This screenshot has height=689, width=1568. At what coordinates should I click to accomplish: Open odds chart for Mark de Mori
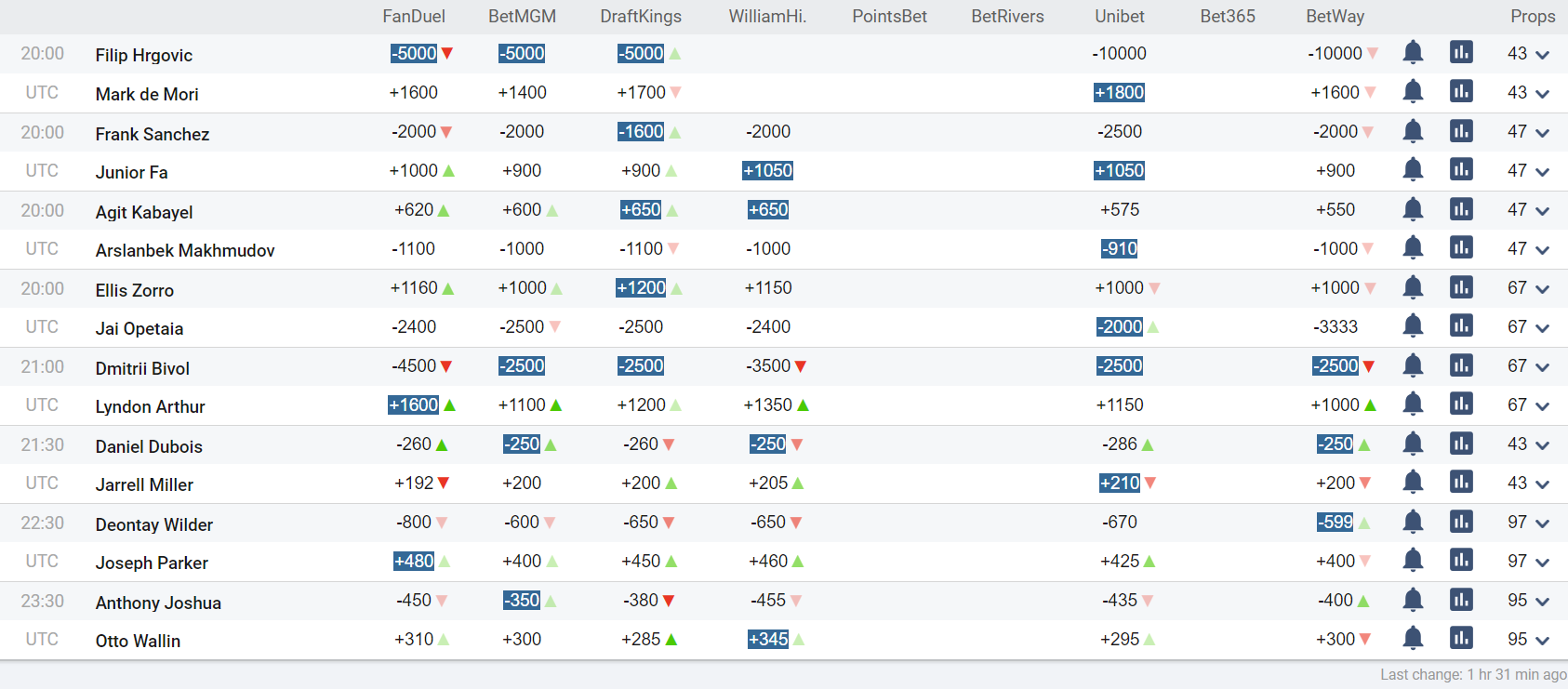pyautogui.click(x=1461, y=91)
